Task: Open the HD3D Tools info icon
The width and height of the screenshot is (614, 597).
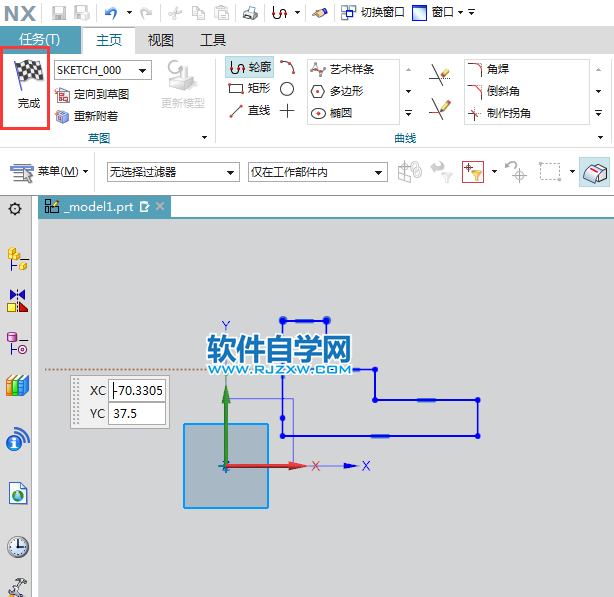Action: pos(18,439)
